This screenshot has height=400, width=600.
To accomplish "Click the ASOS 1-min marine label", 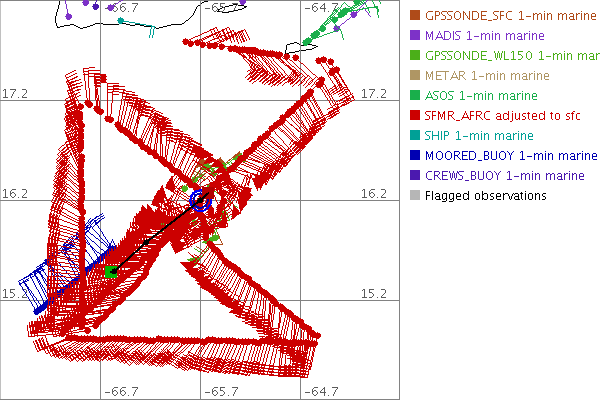I will (x=479, y=95).
